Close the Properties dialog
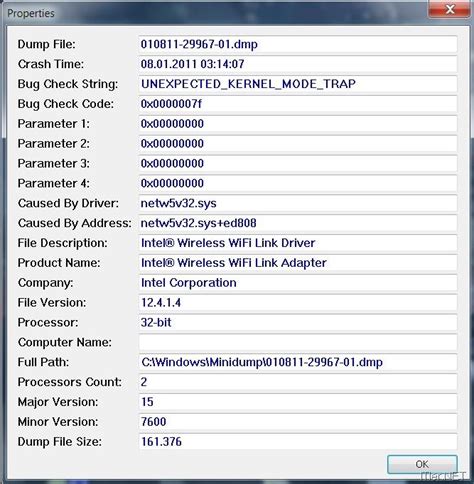474x484 pixels. (x=450, y=10)
